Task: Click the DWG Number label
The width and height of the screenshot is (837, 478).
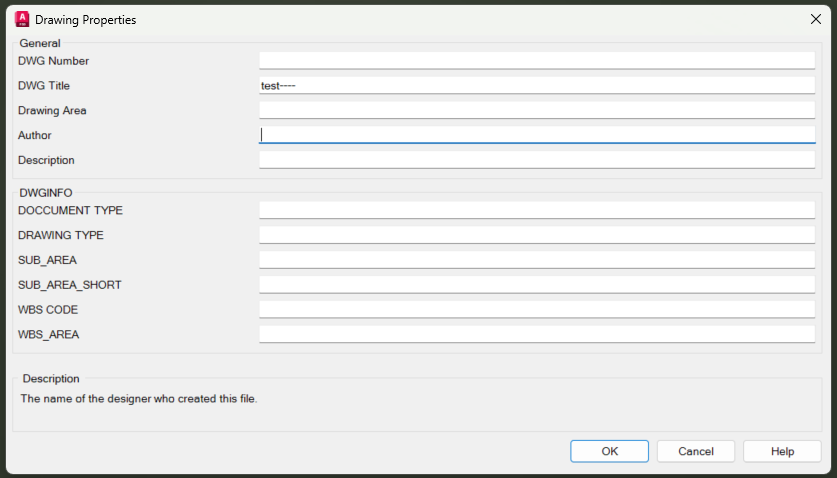Action: (x=53, y=61)
